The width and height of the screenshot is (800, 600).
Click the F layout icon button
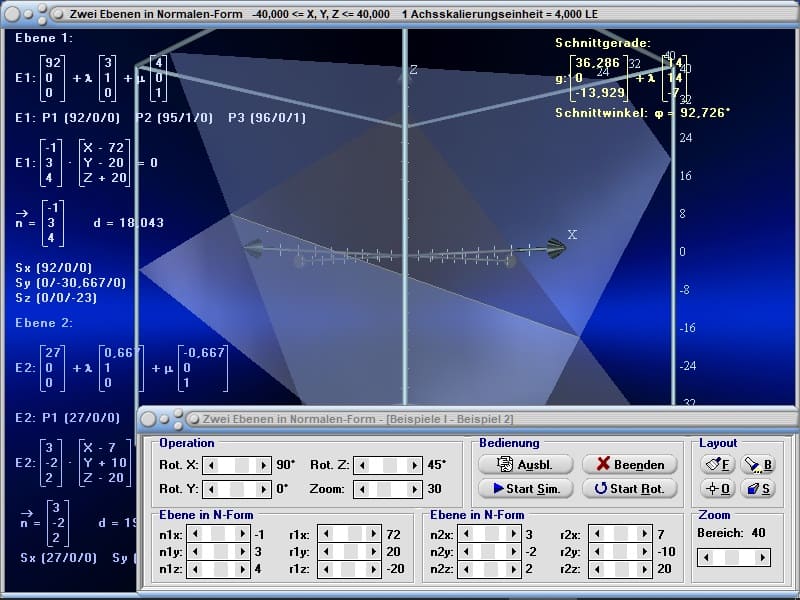tap(717, 464)
